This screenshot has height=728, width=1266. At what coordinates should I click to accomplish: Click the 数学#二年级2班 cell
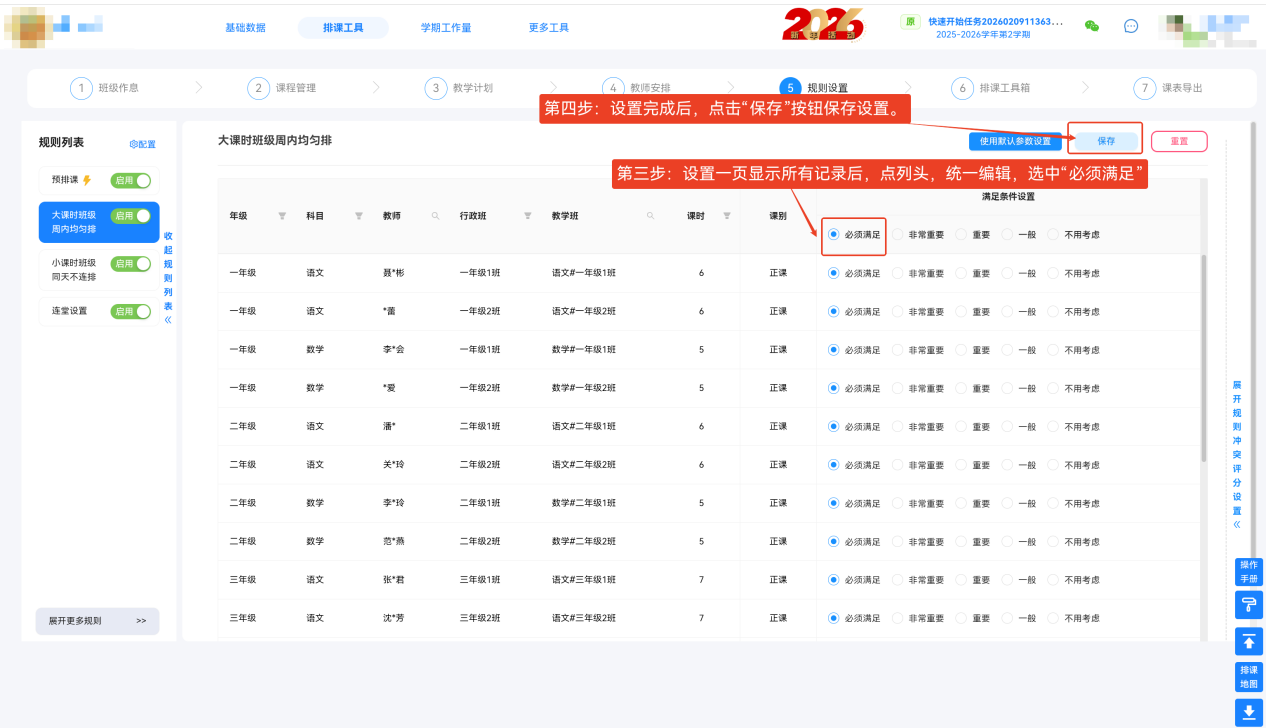584,541
